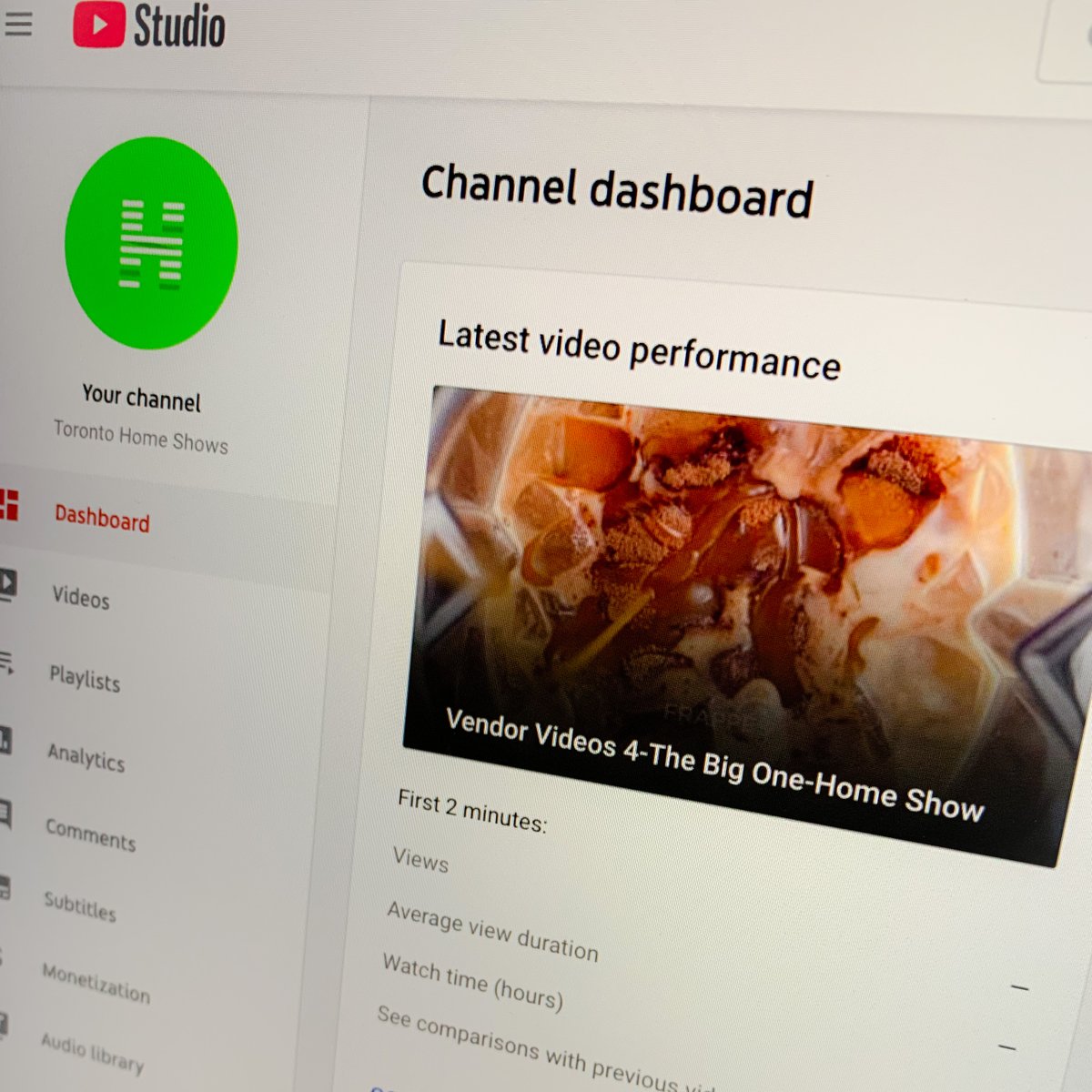Click the 'Channel dashboard' heading
Image resolution: width=1092 pixels, height=1092 pixels.
click(x=617, y=191)
